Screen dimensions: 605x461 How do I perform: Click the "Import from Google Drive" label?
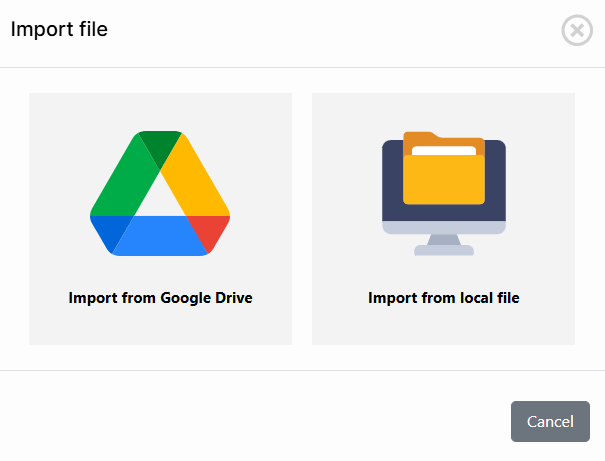click(x=160, y=298)
